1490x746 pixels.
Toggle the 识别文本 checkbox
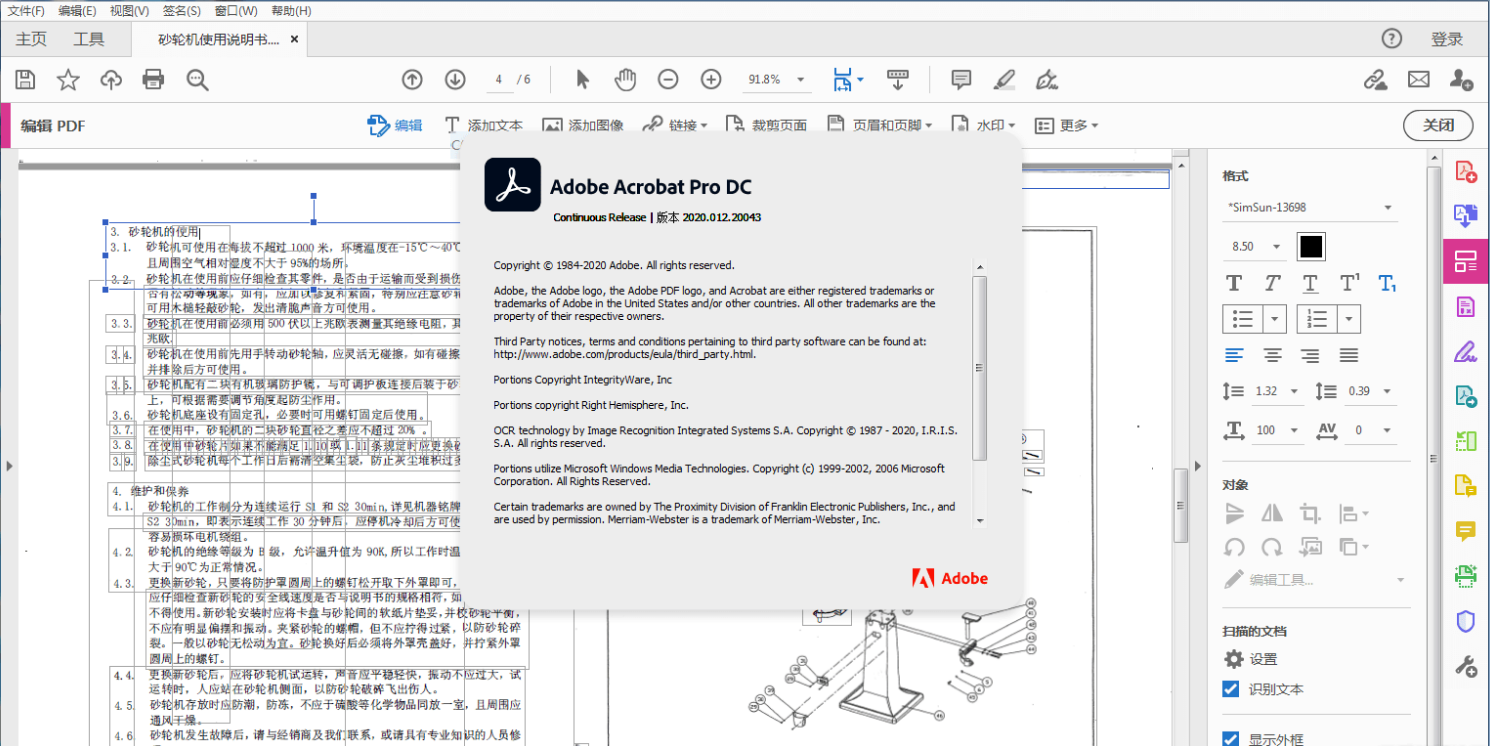pyautogui.click(x=1232, y=689)
